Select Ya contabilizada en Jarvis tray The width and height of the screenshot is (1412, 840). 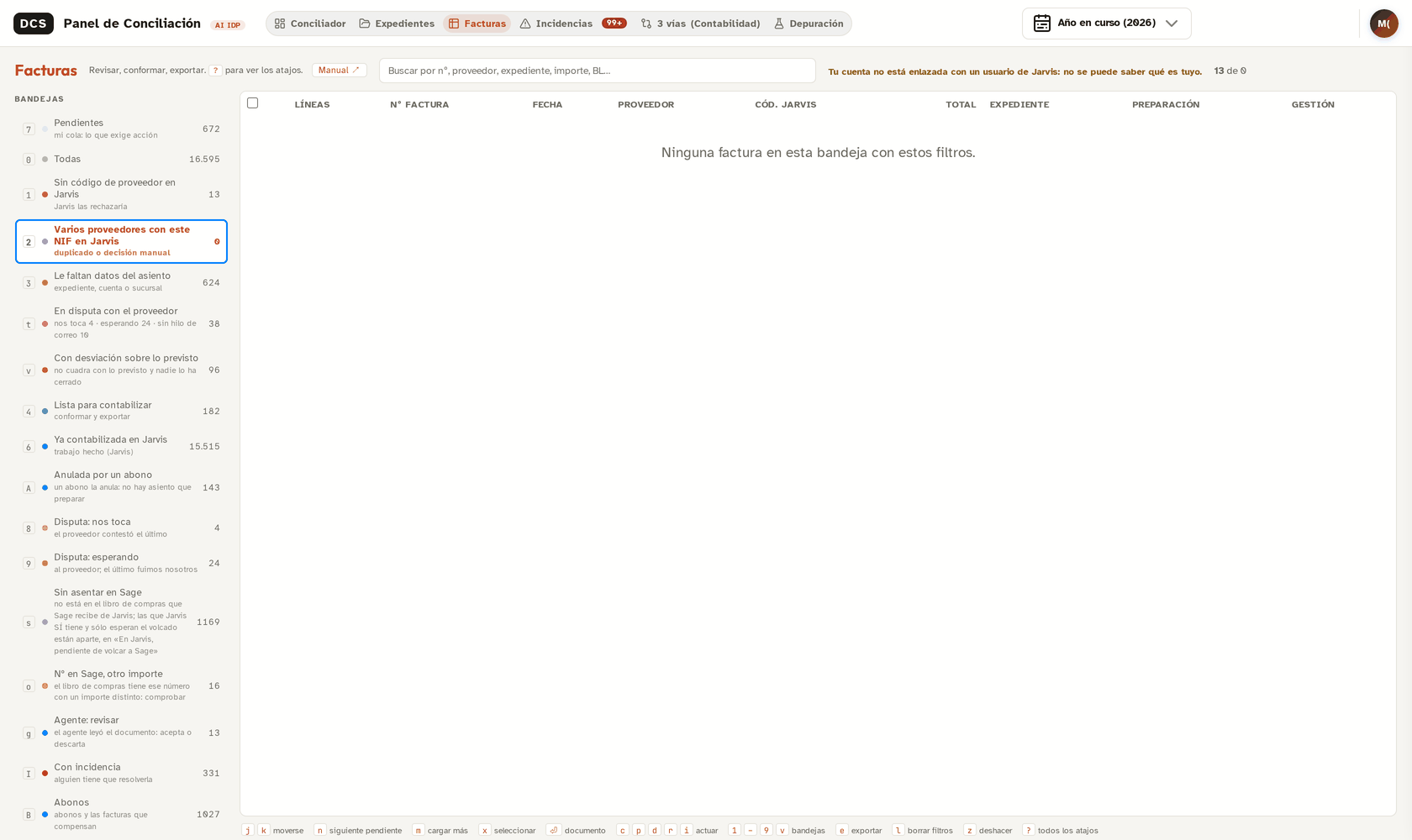point(121,446)
